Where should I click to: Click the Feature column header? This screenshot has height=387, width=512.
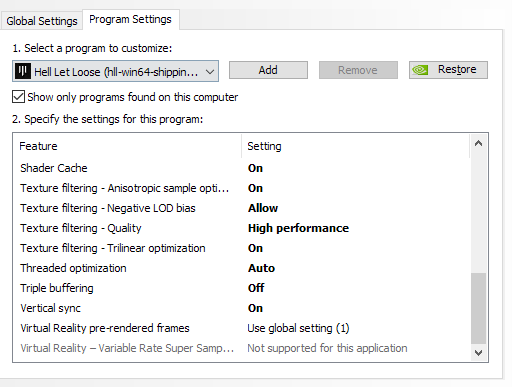38,146
